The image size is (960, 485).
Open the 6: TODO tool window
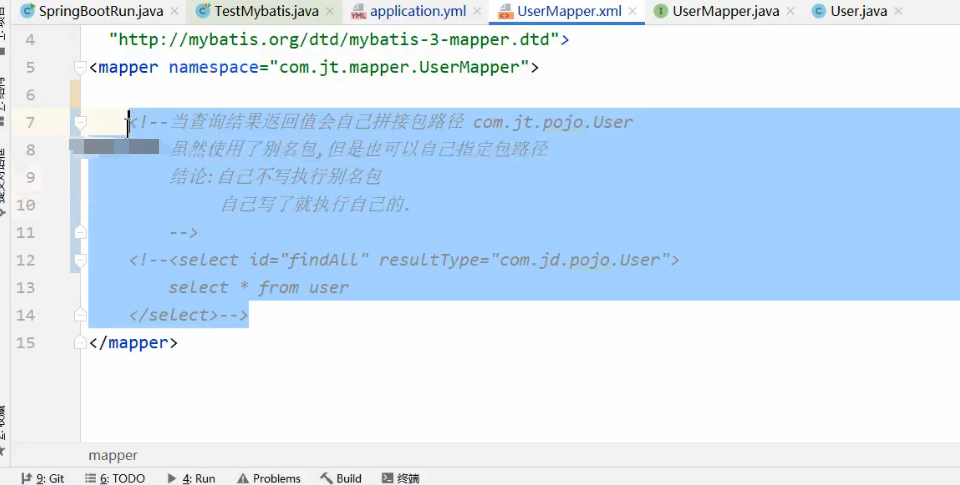115,478
